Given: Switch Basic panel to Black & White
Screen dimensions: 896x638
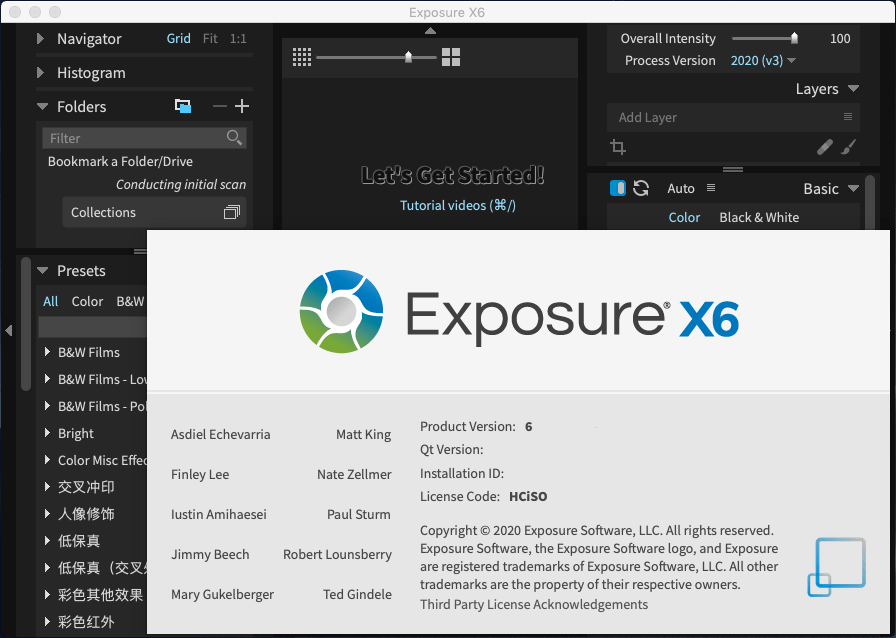Looking at the screenshot, I should point(759,217).
